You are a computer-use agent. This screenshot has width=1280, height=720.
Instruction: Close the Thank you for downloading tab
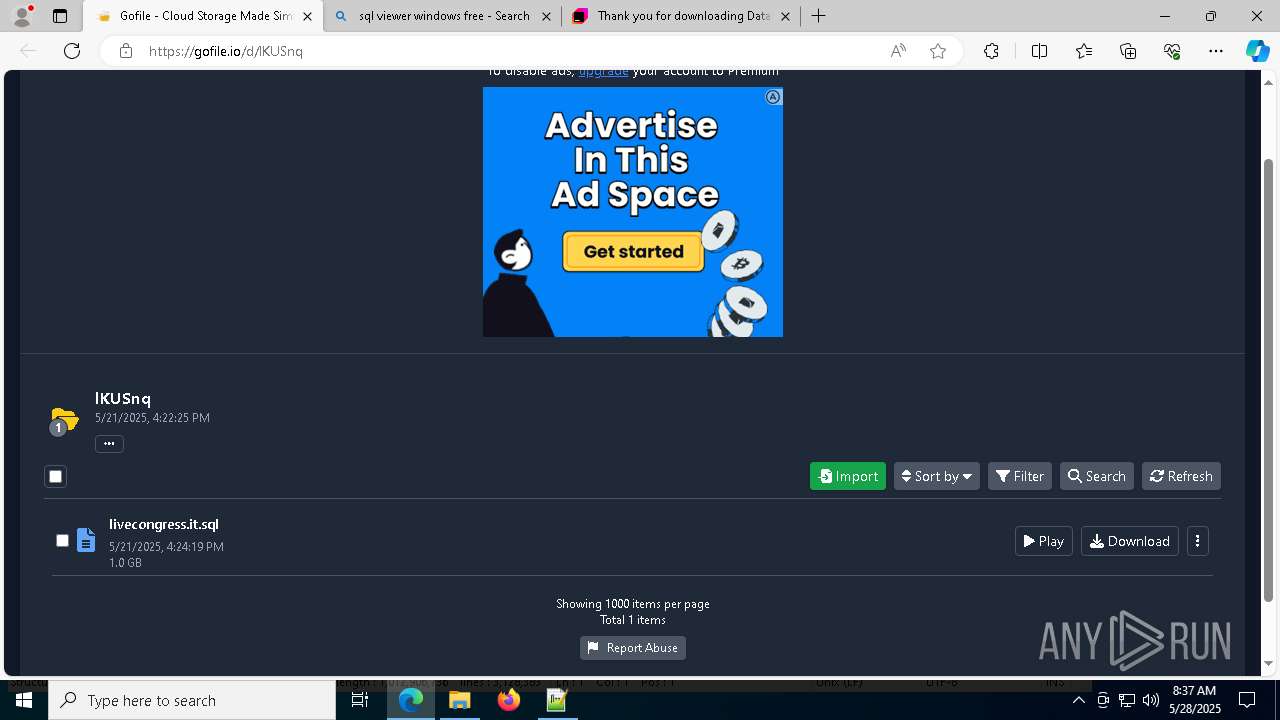tap(785, 16)
